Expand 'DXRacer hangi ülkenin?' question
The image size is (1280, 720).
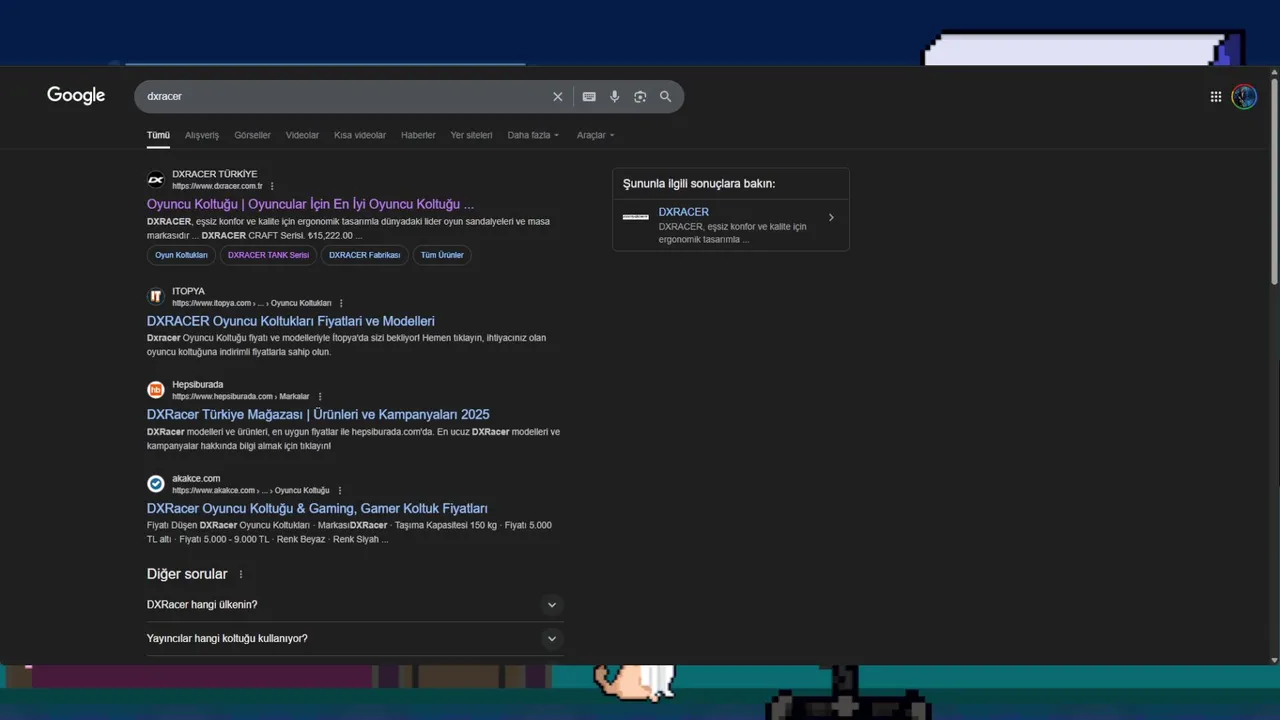coord(355,605)
